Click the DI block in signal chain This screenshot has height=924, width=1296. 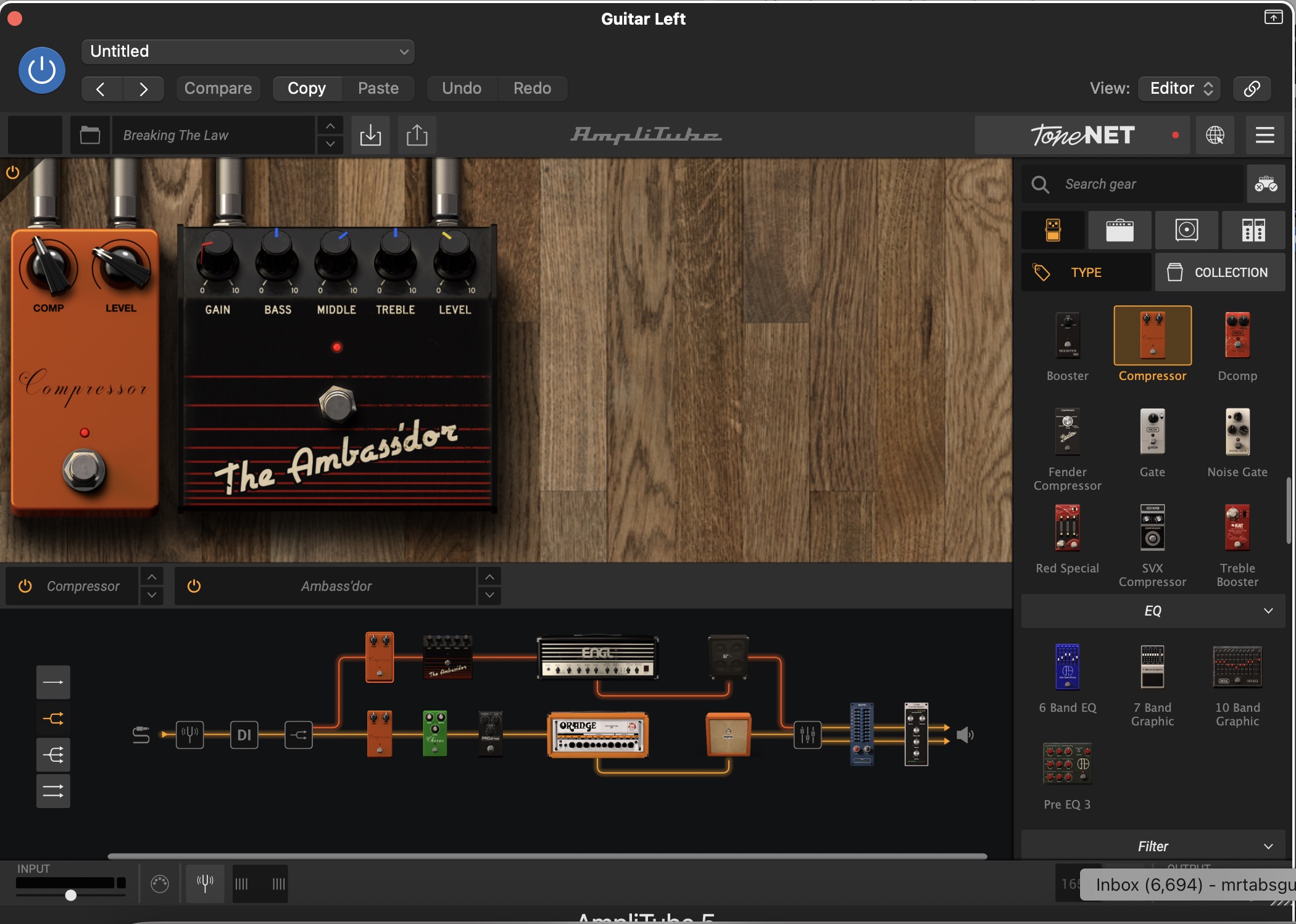[x=244, y=735]
